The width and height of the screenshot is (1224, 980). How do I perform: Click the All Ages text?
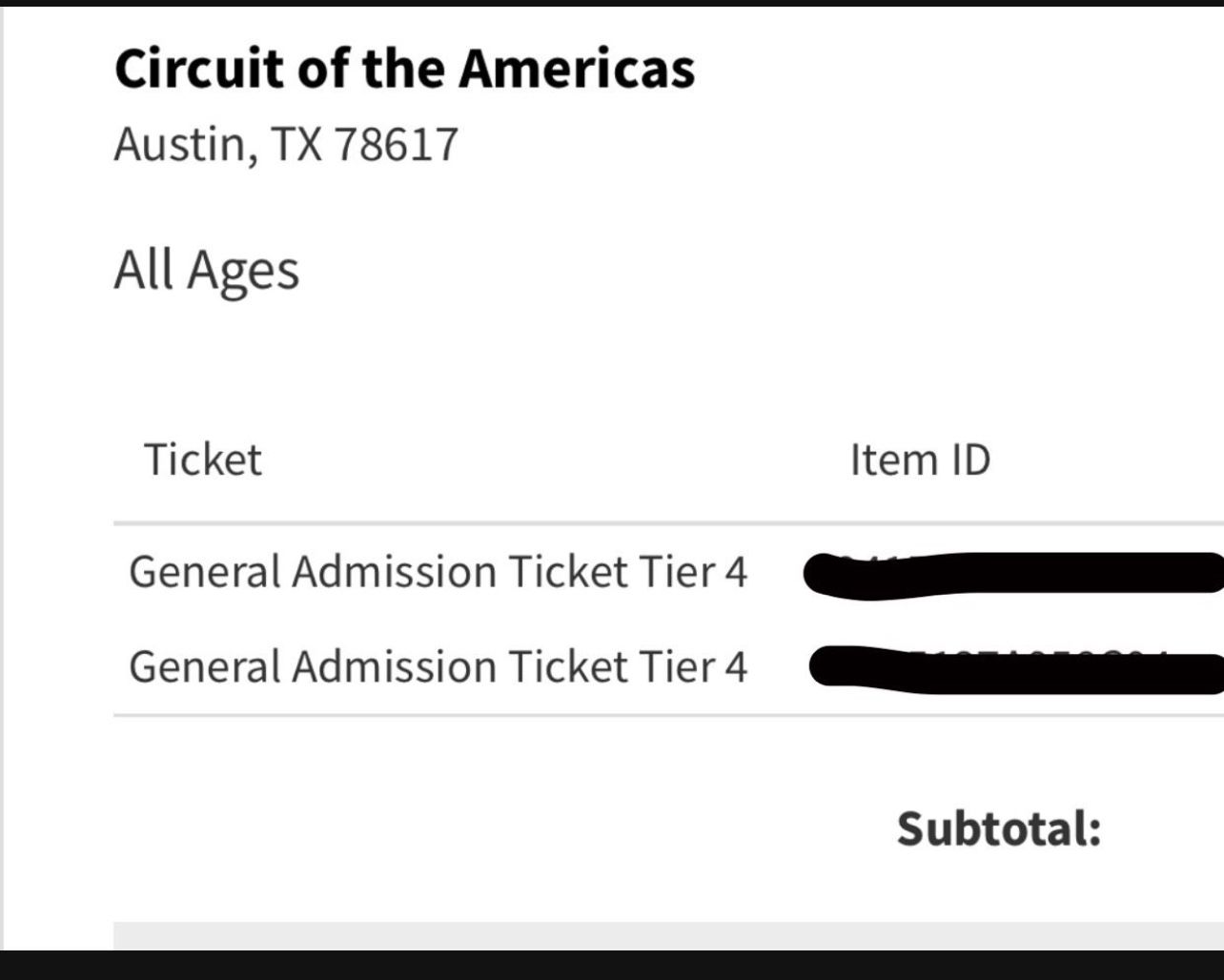point(206,270)
